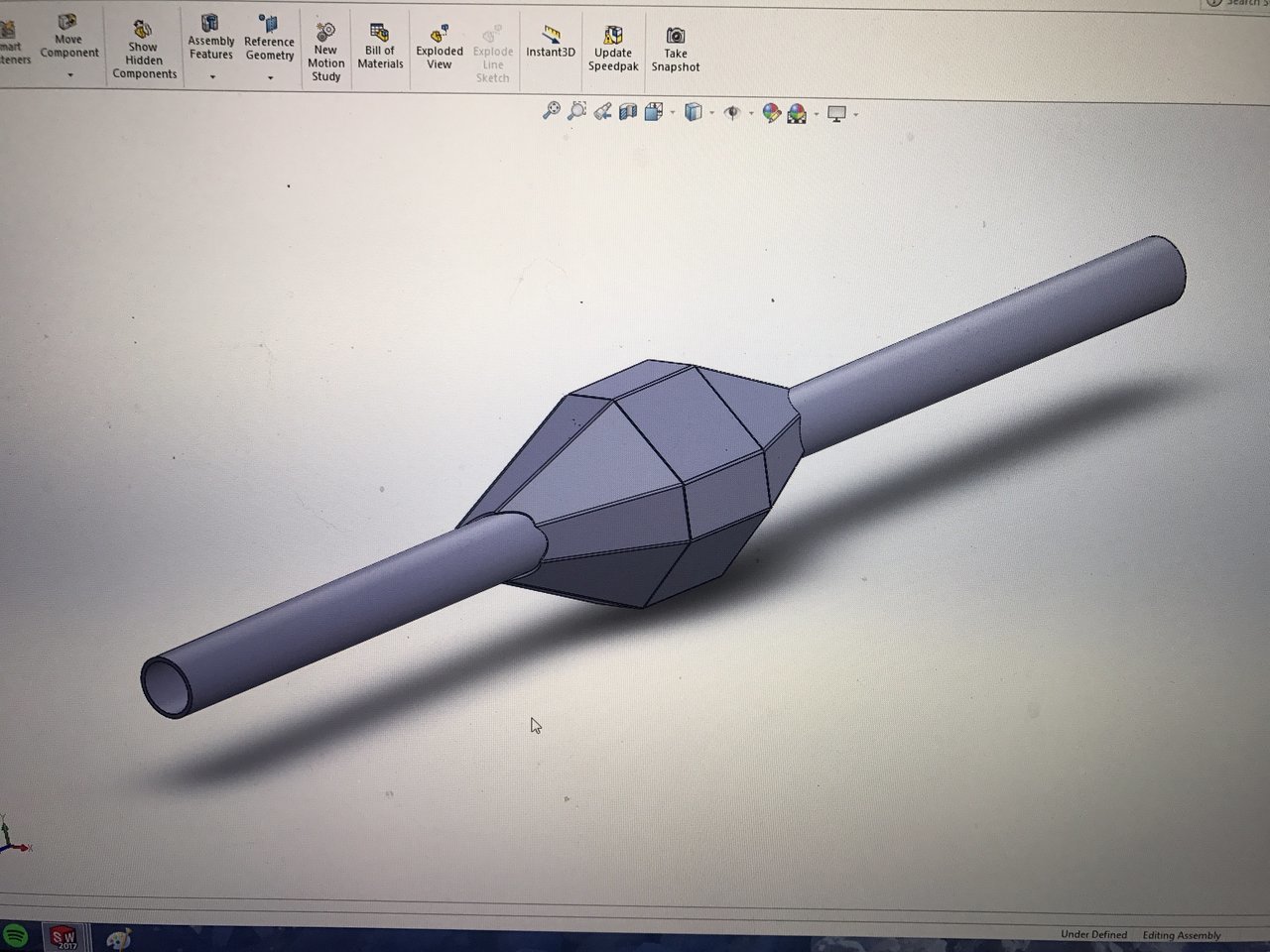Click the Apply Scene icon

click(797, 114)
